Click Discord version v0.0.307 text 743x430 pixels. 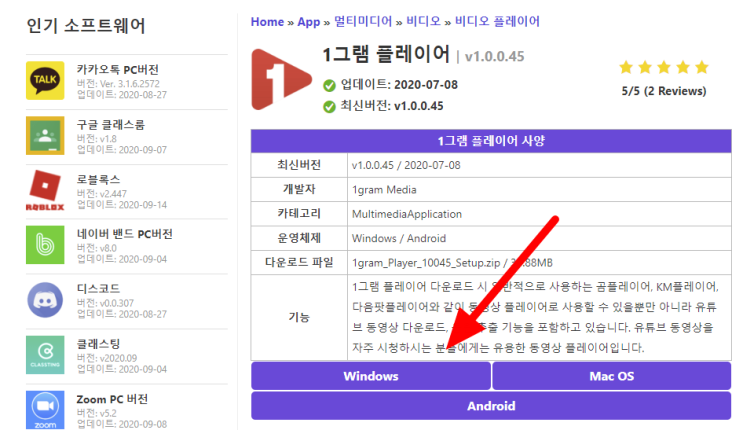tap(105, 303)
